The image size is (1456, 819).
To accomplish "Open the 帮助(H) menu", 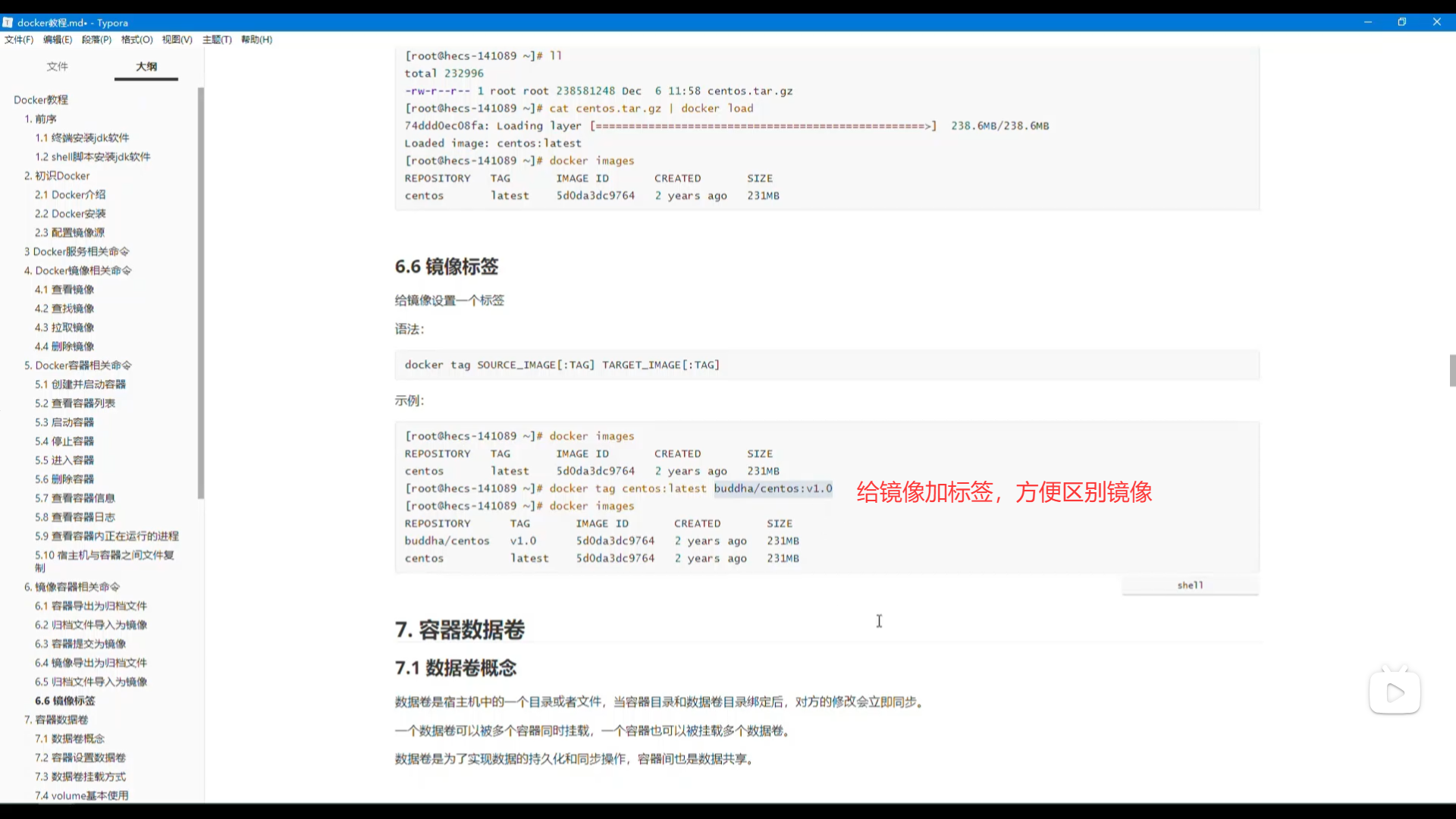I will point(256,39).
